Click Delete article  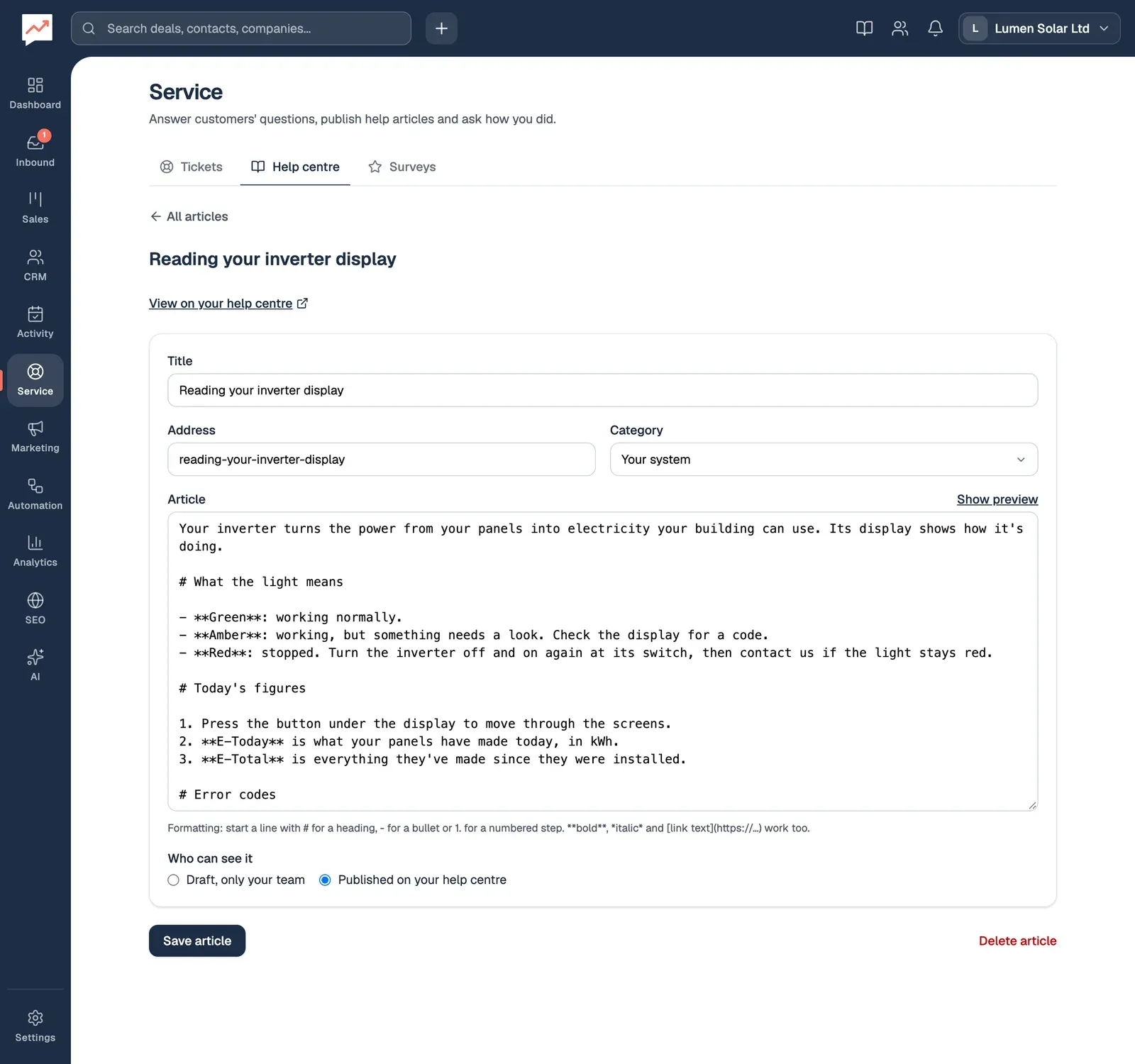[1017, 941]
